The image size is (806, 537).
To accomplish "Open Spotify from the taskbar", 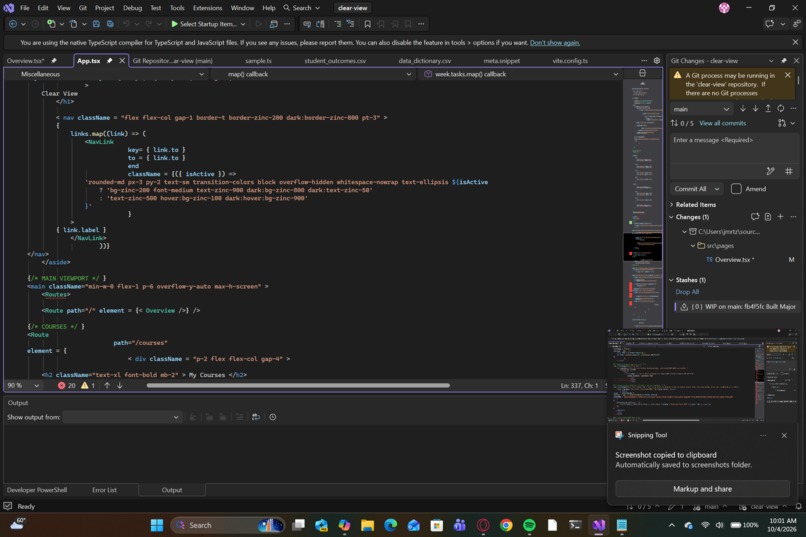I will (529, 525).
